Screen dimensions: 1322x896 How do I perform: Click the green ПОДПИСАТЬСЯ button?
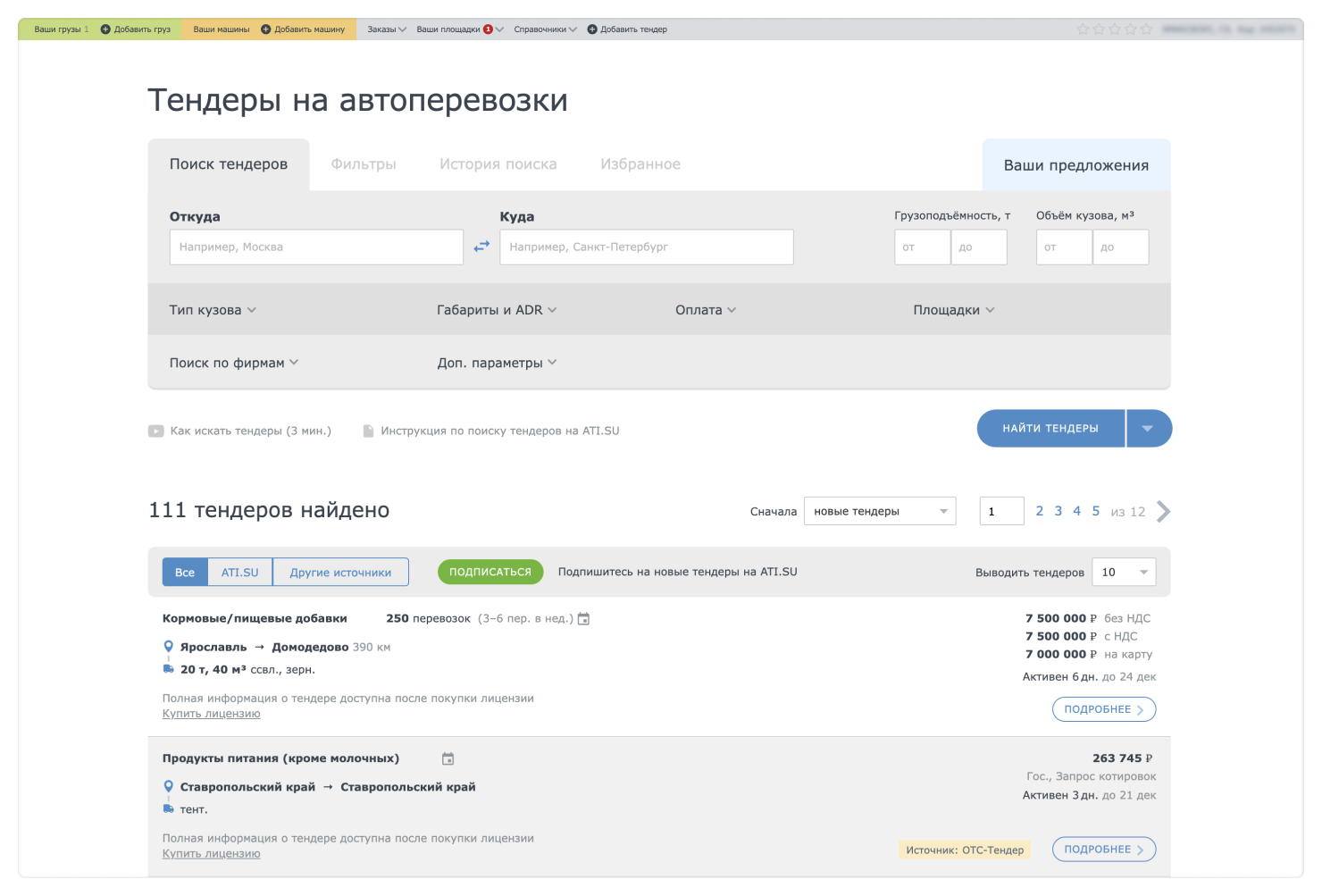pos(489,572)
